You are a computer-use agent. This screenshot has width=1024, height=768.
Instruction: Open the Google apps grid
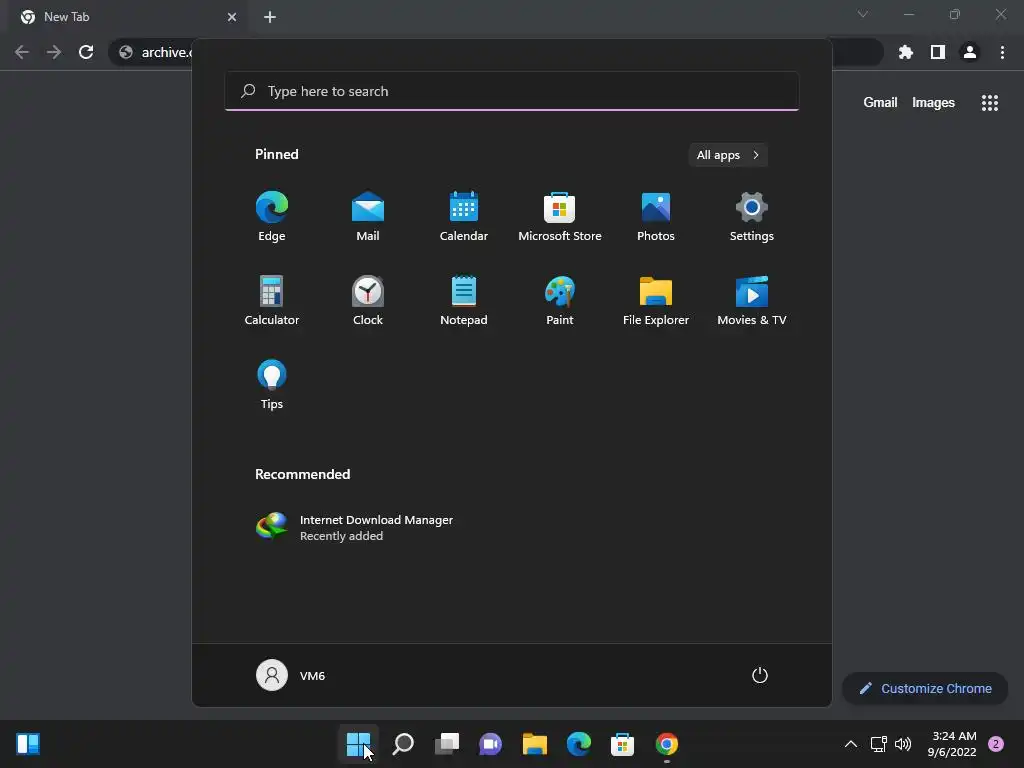[990, 103]
